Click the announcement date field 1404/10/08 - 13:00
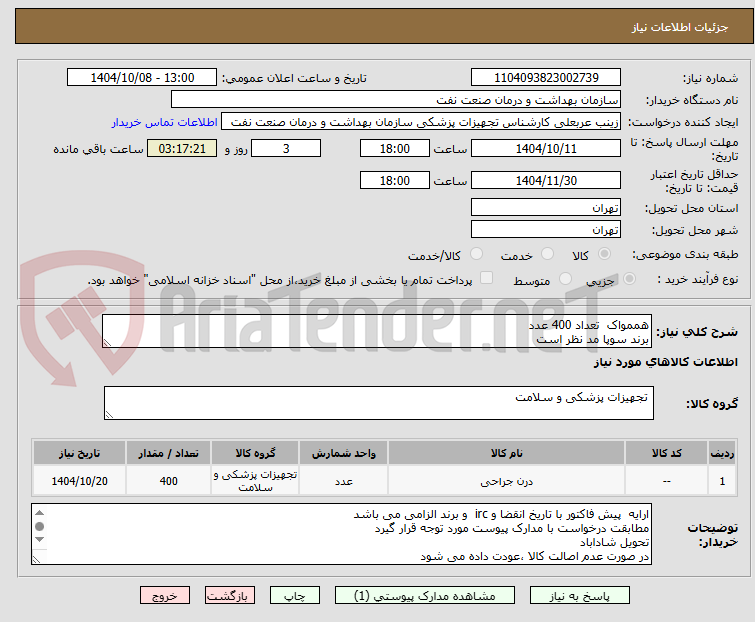The height and width of the screenshot is (622, 755). [142, 78]
